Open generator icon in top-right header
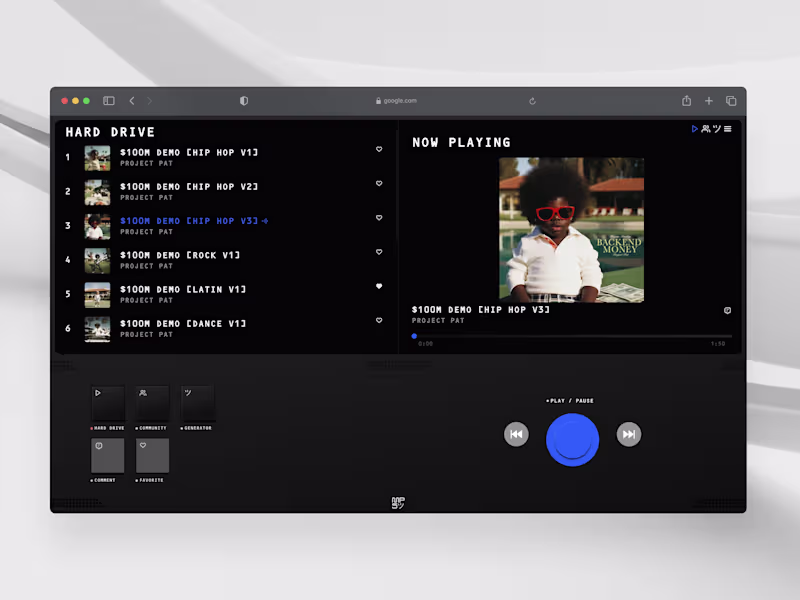800x600 pixels. point(717,129)
